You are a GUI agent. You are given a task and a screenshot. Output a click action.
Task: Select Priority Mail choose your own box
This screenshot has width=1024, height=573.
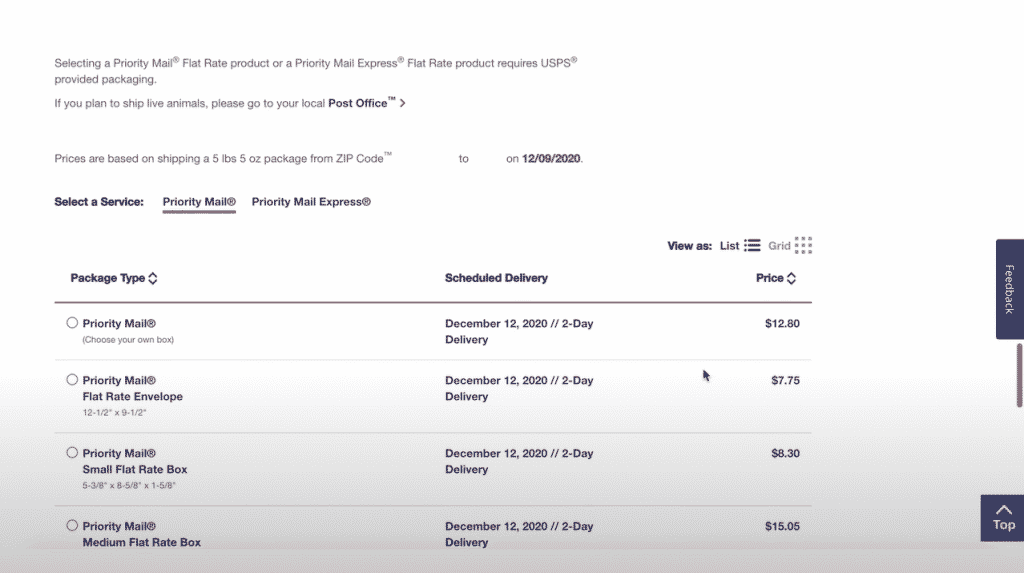pos(72,323)
